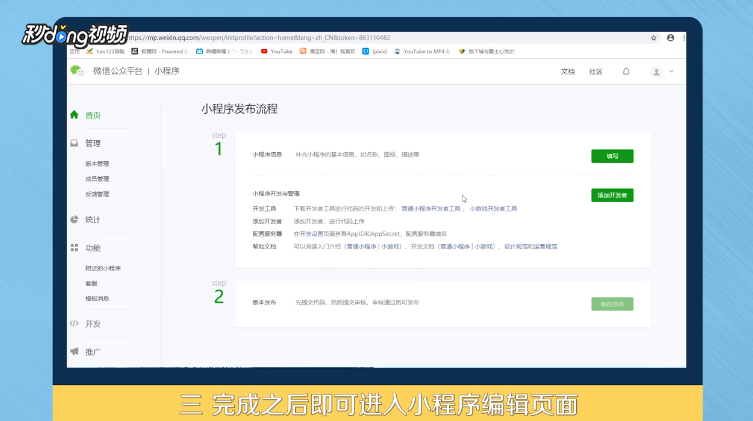Click the user avatar icon in header

(656, 72)
